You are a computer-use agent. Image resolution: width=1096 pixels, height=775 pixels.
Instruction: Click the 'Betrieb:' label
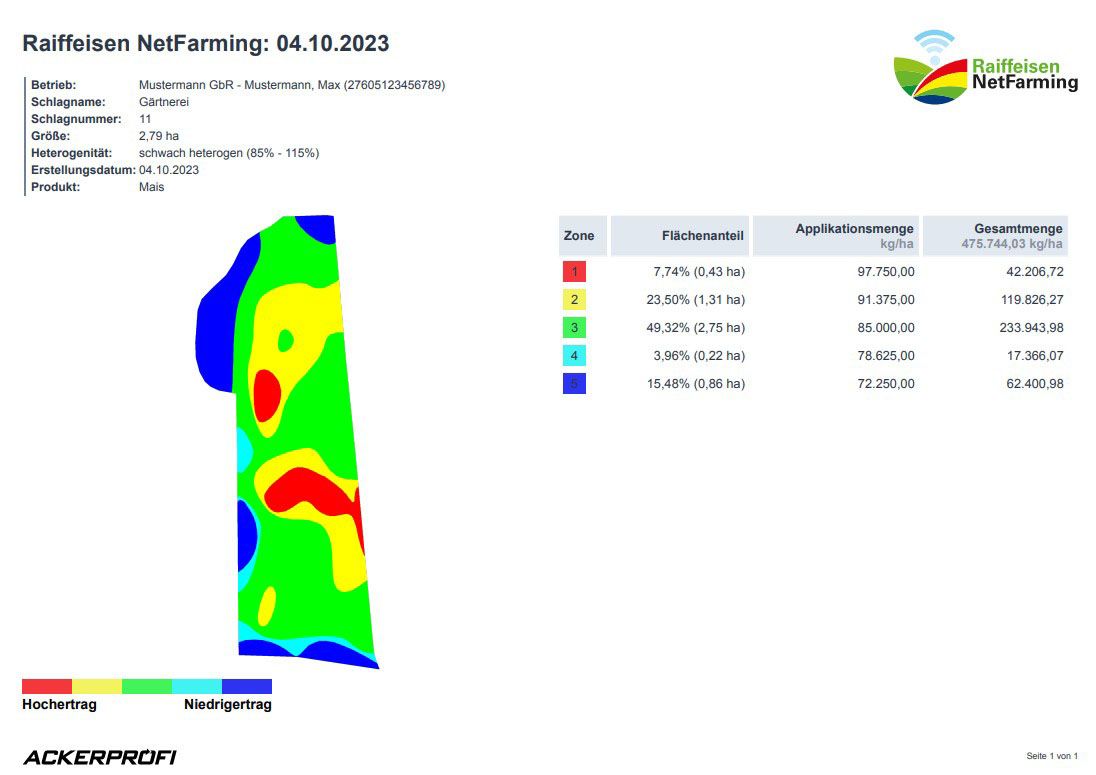click(x=53, y=85)
